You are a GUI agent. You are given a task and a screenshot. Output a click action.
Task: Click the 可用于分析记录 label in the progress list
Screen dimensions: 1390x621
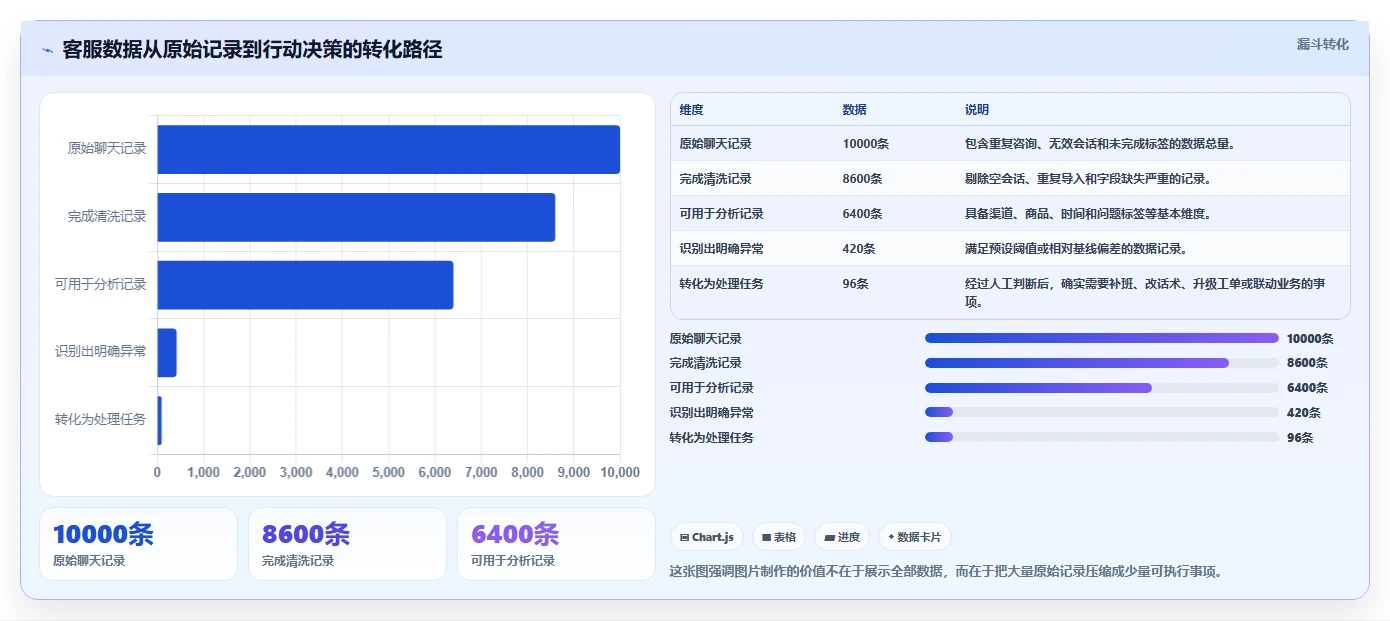pos(712,388)
